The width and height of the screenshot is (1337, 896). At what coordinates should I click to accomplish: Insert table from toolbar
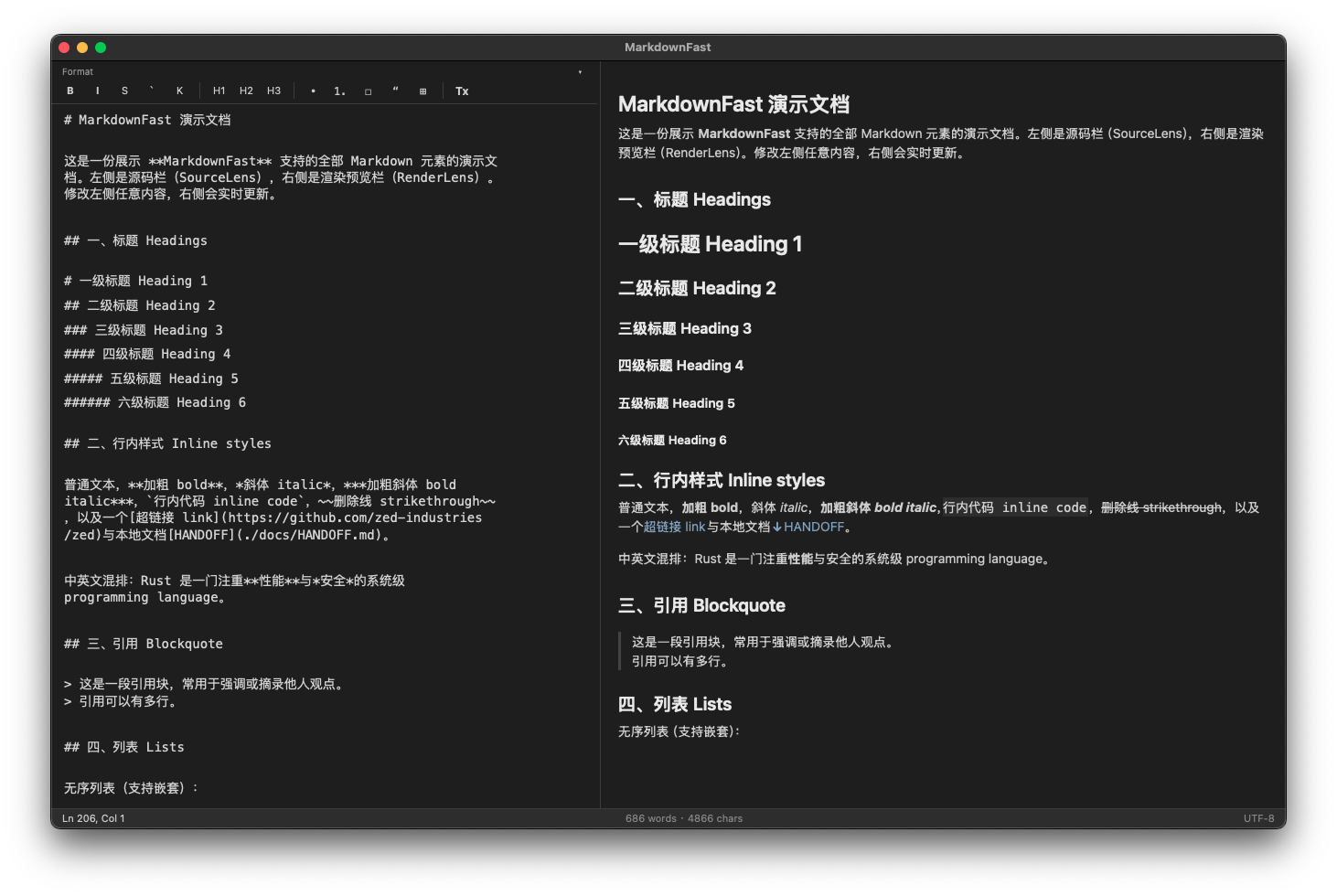(422, 91)
